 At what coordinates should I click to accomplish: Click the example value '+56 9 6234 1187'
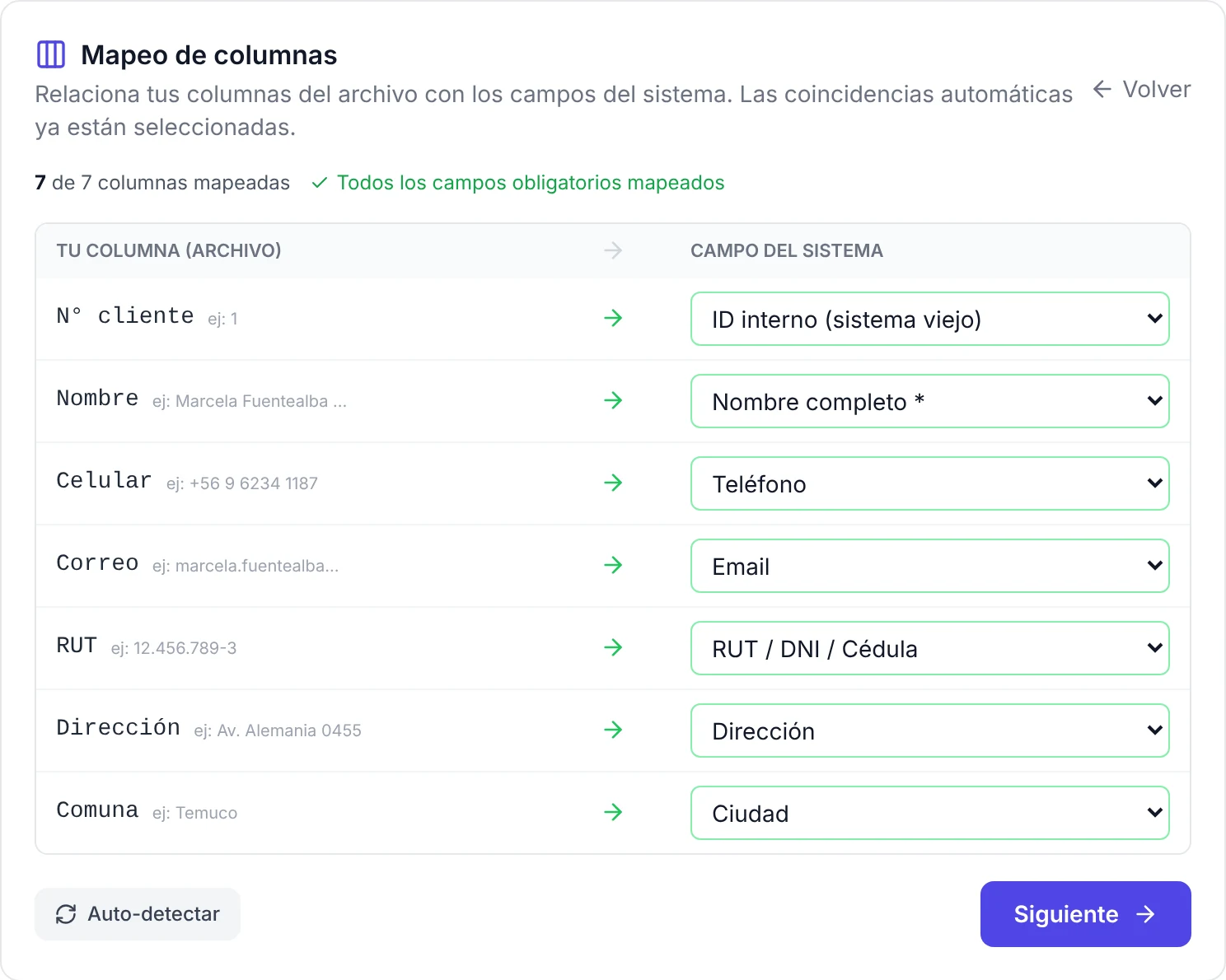pyautogui.click(x=254, y=483)
